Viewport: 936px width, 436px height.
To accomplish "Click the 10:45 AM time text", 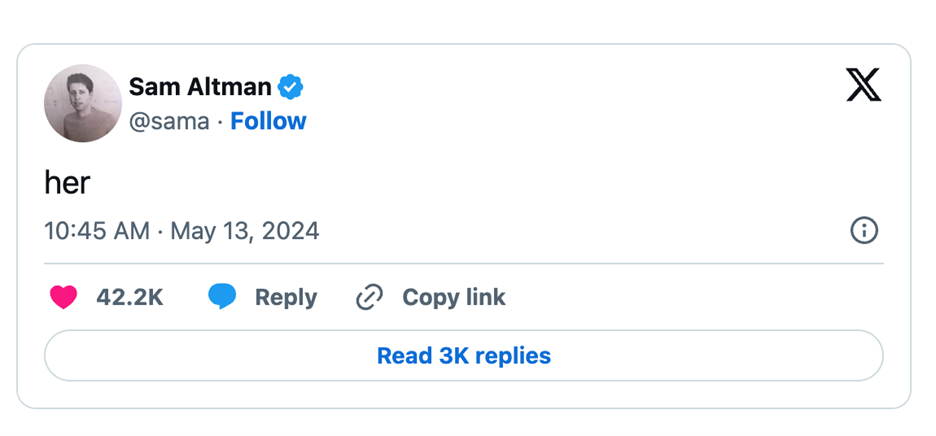I will [97, 231].
